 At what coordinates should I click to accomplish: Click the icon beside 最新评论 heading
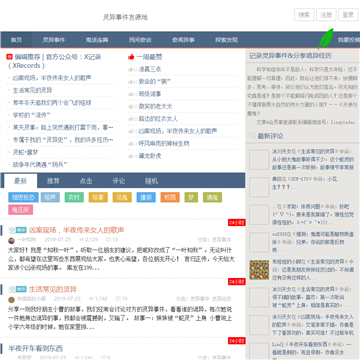(252, 136)
